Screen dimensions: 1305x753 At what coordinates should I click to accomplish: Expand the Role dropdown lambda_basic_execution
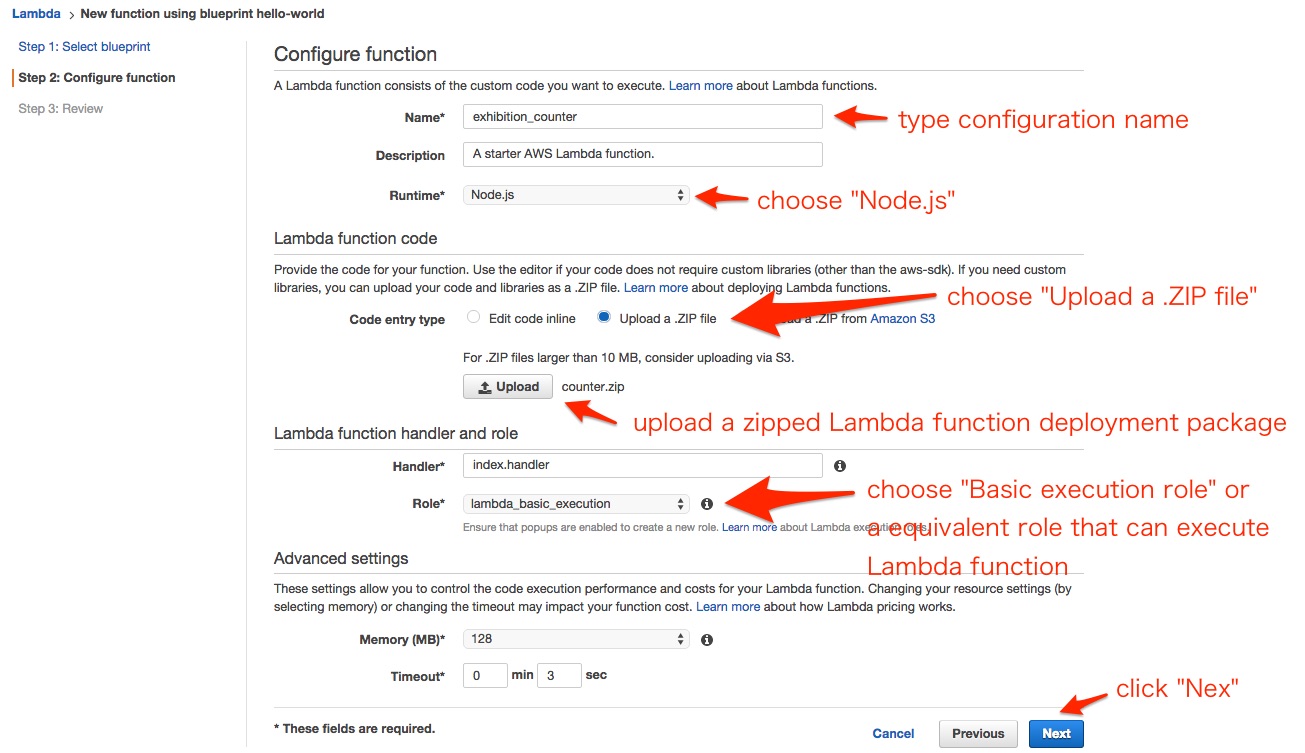click(577, 504)
